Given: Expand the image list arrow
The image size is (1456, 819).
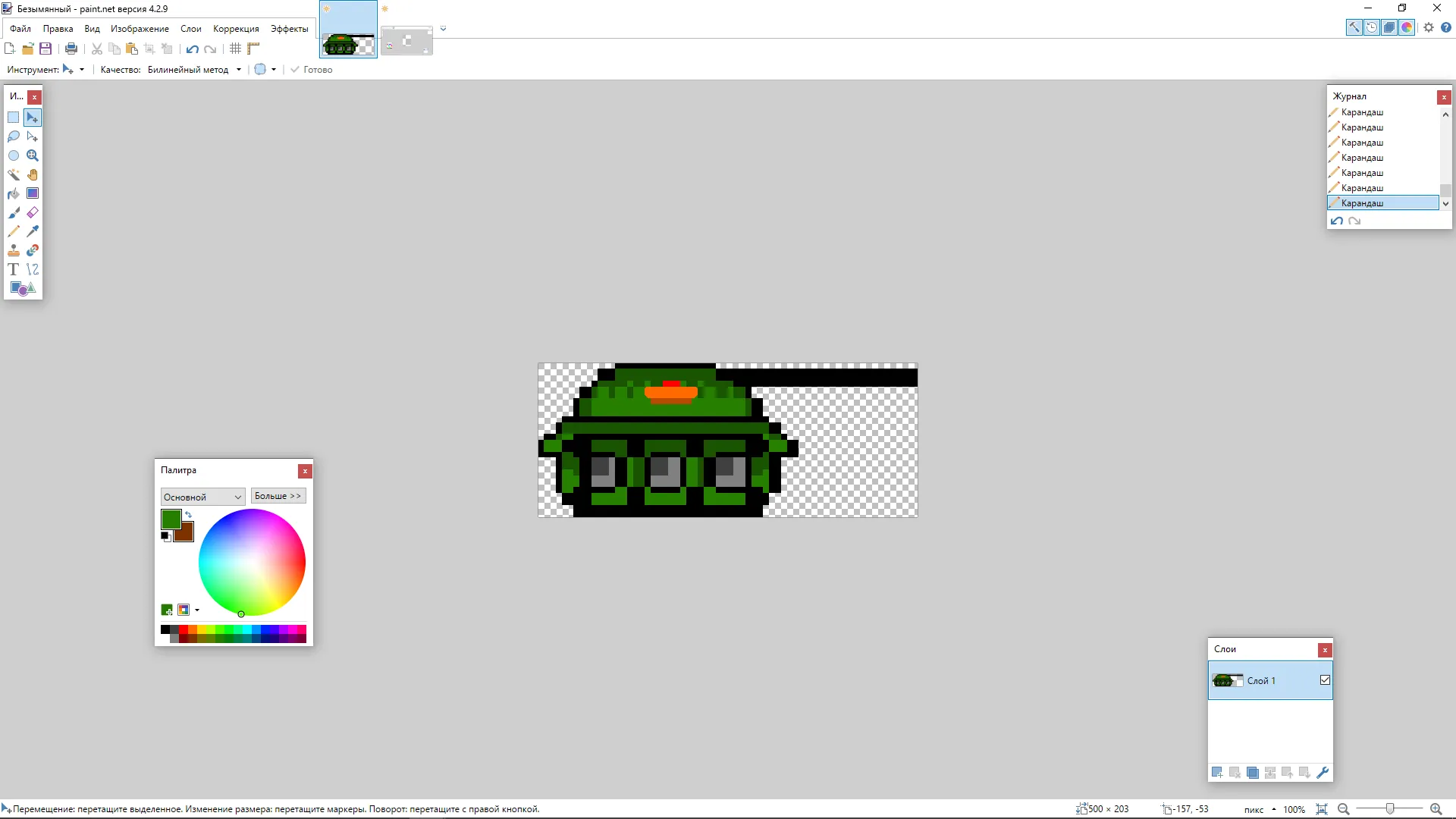Looking at the screenshot, I should (x=444, y=29).
